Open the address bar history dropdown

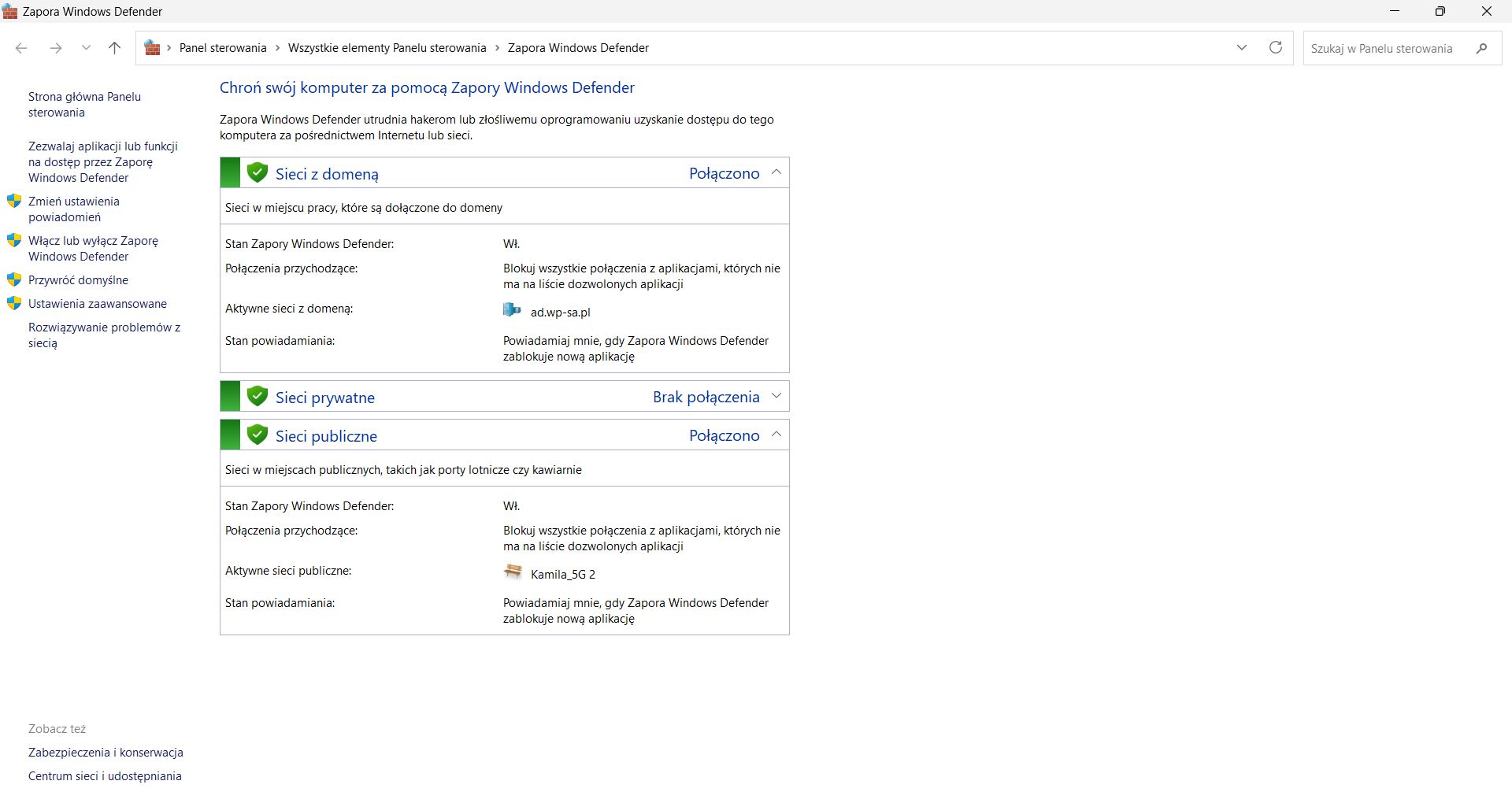(1242, 48)
